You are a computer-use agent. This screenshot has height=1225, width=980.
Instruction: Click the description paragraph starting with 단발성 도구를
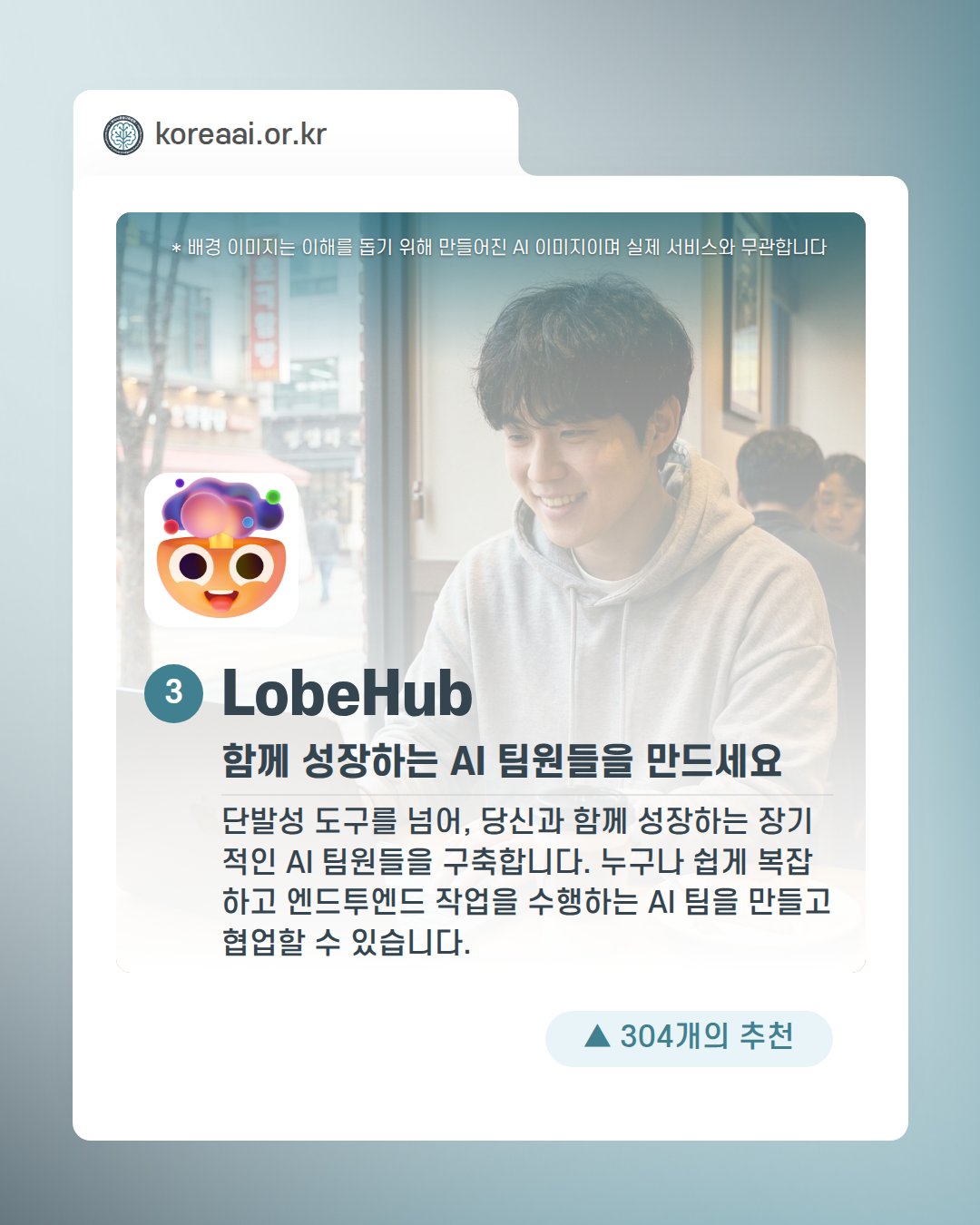click(x=526, y=880)
